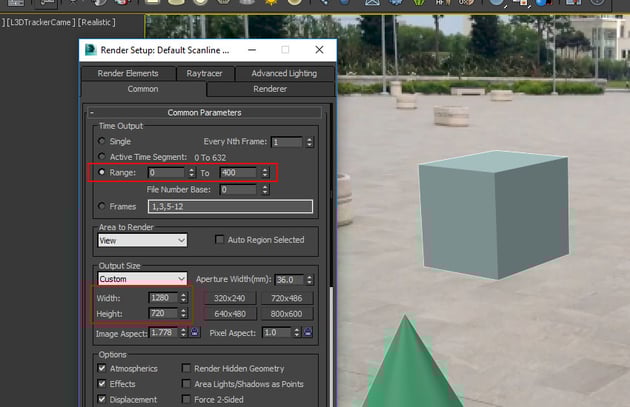Enable Auto Region Selected checkbox
The height and width of the screenshot is (407, 630).
[x=219, y=240]
